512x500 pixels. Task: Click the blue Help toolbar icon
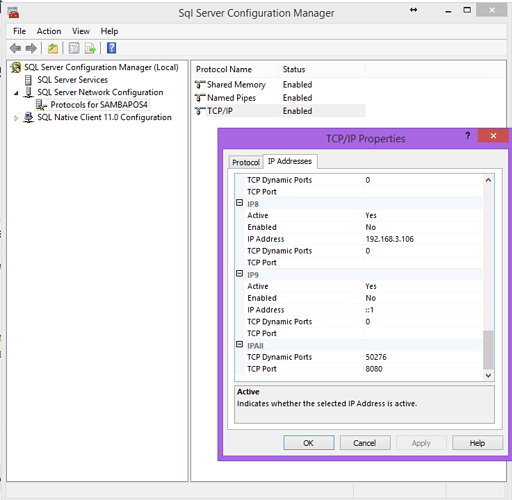coord(111,48)
